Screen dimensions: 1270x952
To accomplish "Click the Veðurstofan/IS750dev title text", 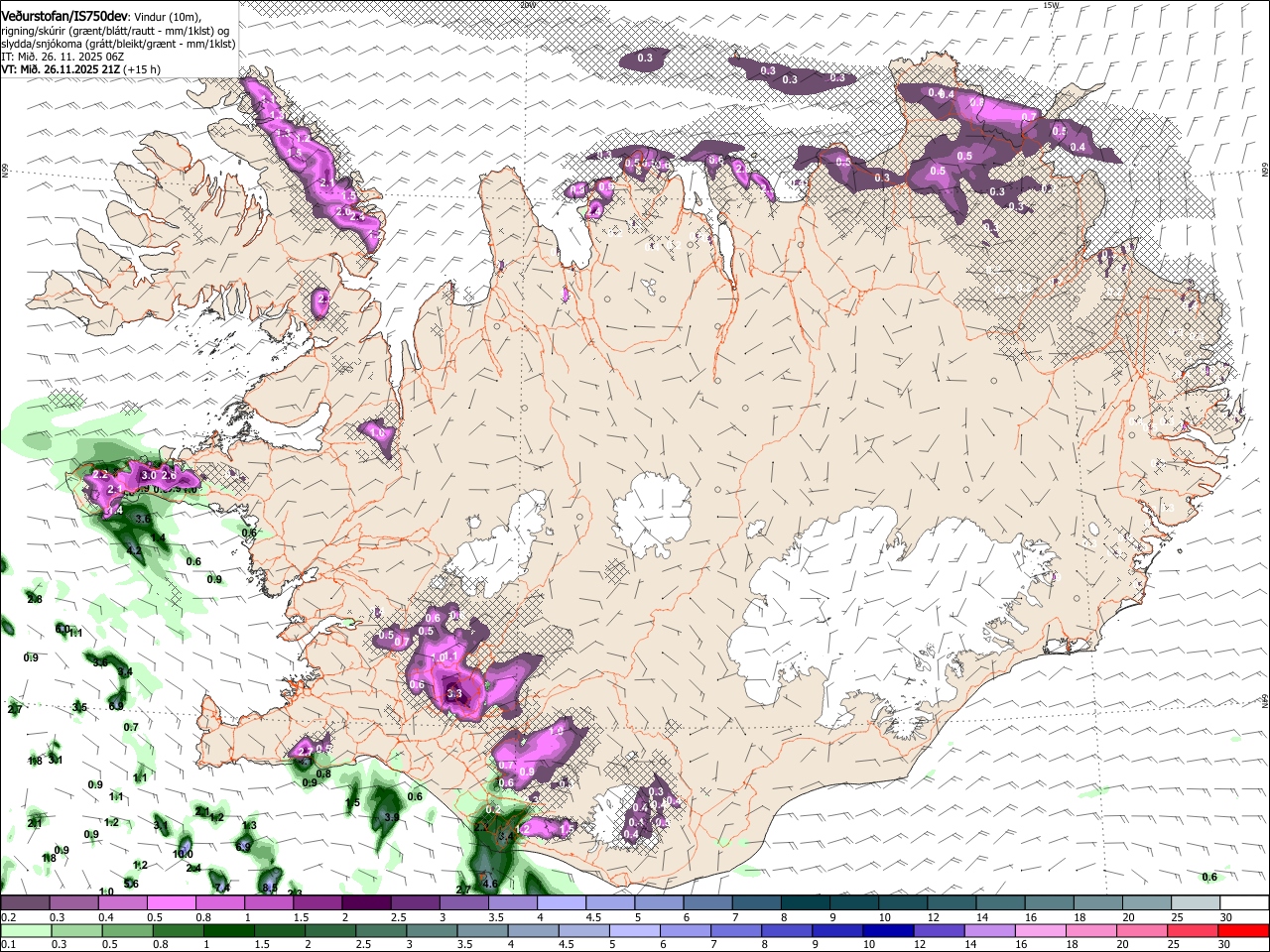I will pos(64,15).
